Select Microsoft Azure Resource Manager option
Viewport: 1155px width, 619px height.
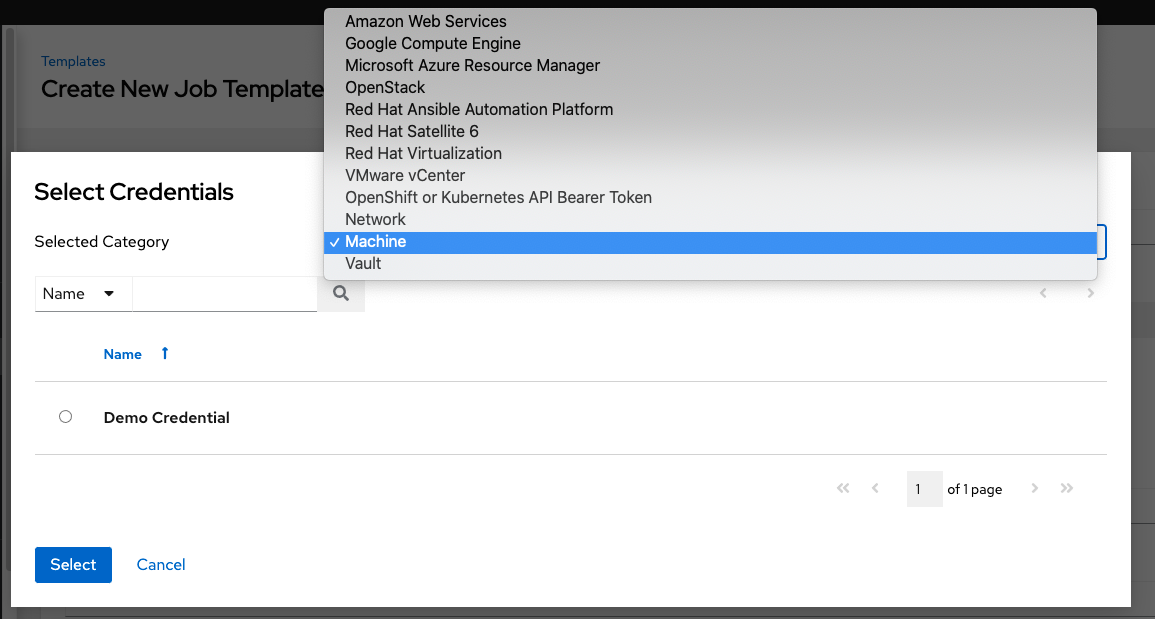[710, 66]
